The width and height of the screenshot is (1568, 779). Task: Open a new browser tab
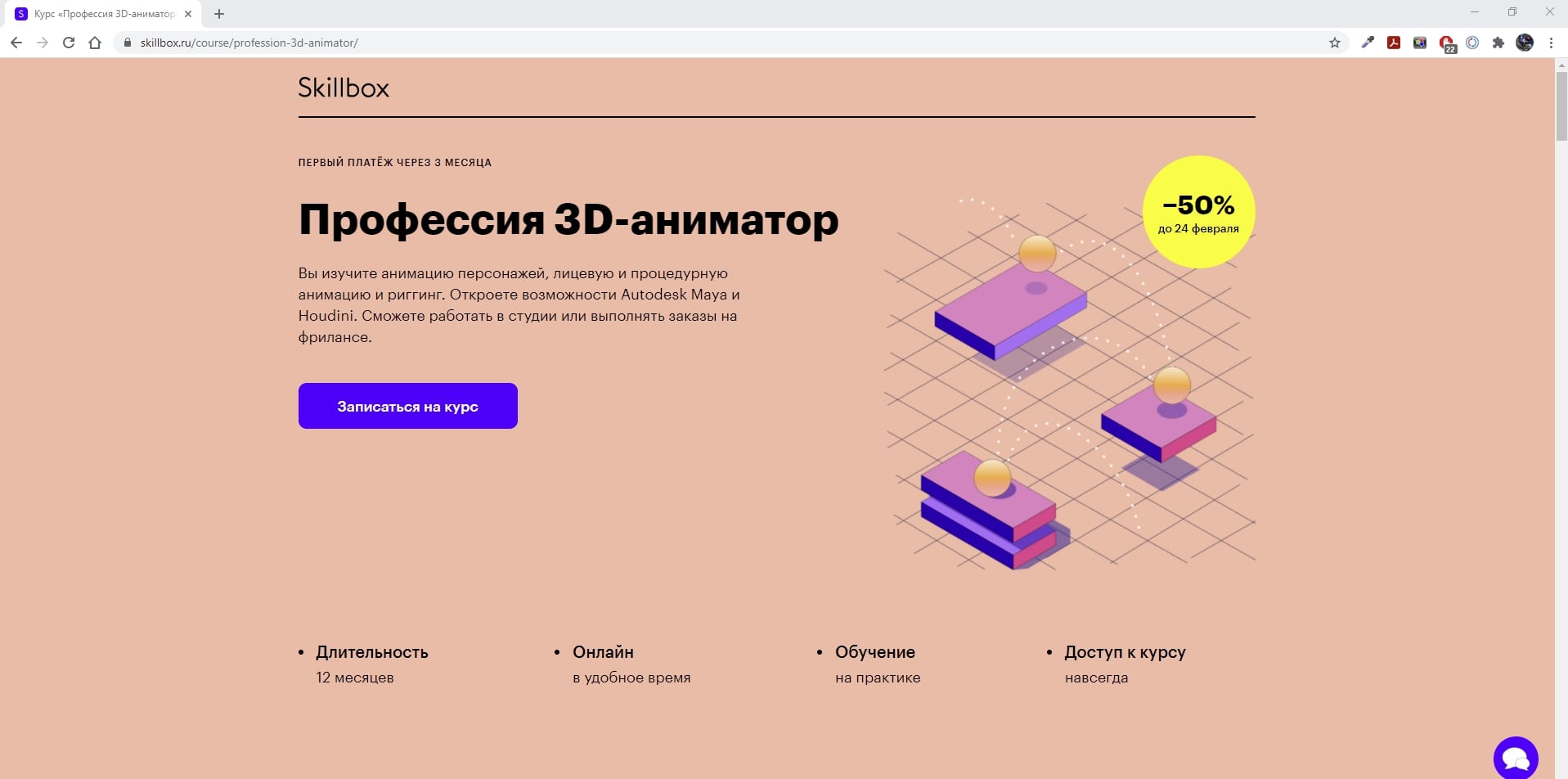coord(219,14)
